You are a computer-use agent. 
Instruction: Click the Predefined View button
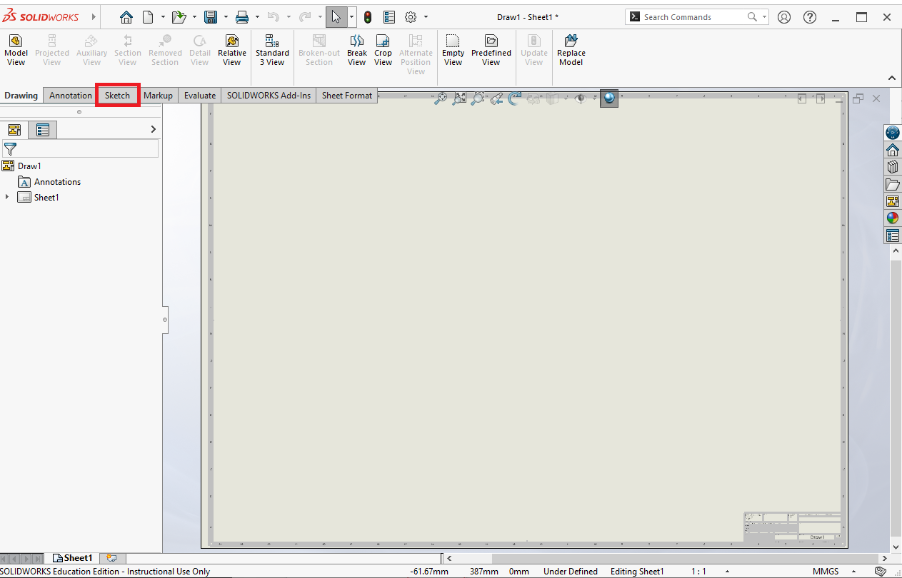(x=490, y=48)
